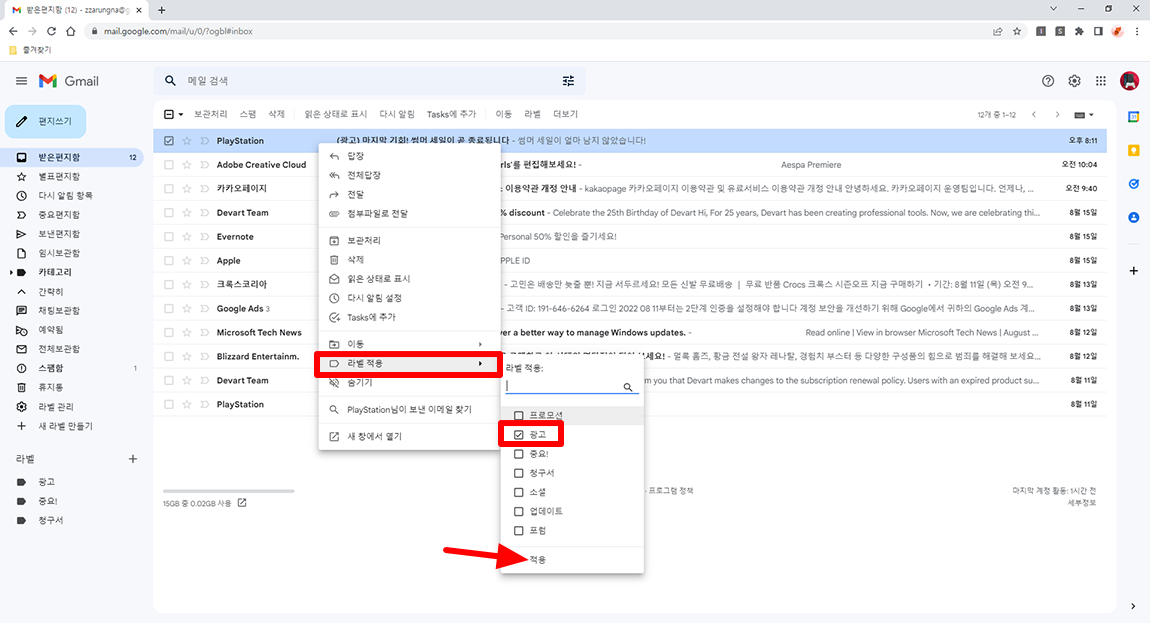Screen dimensions: 1150x623
Task: Click 스팸 in the toolbar
Action: [x=248, y=114]
